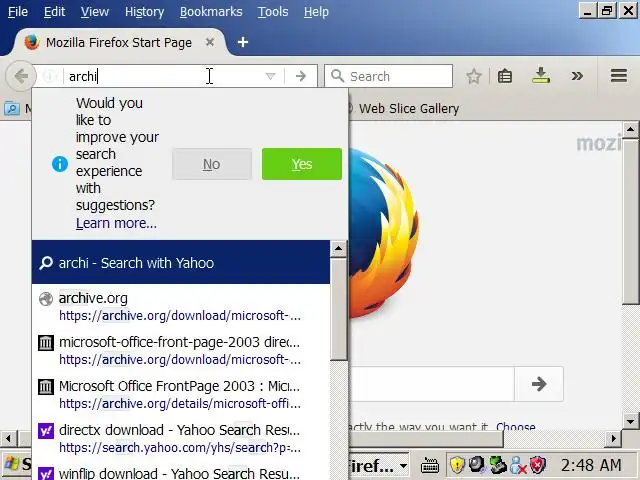Click the on-screen keyboard tray icon
Viewport: 640px width, 480px height.
coord(429,465)
